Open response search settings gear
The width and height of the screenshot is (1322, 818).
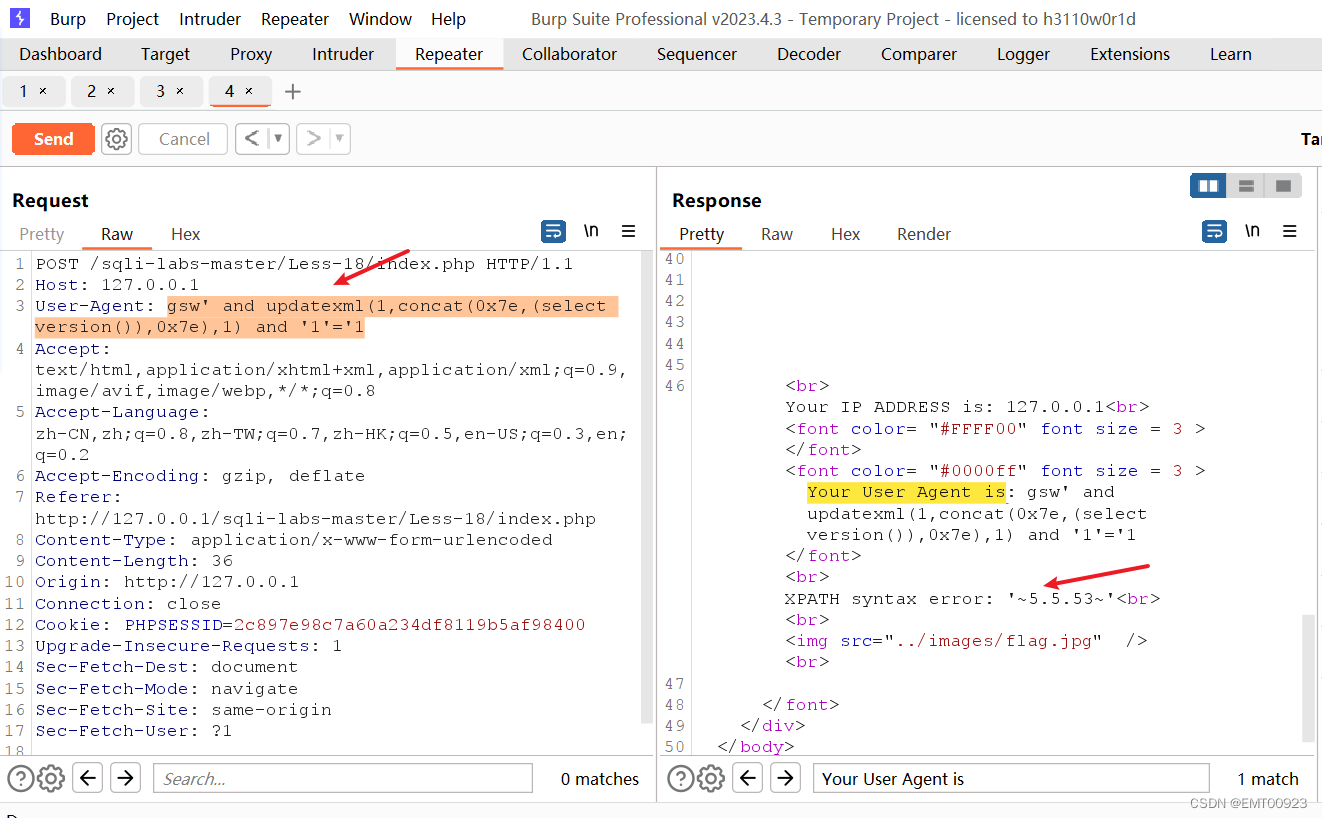(711, 778)
